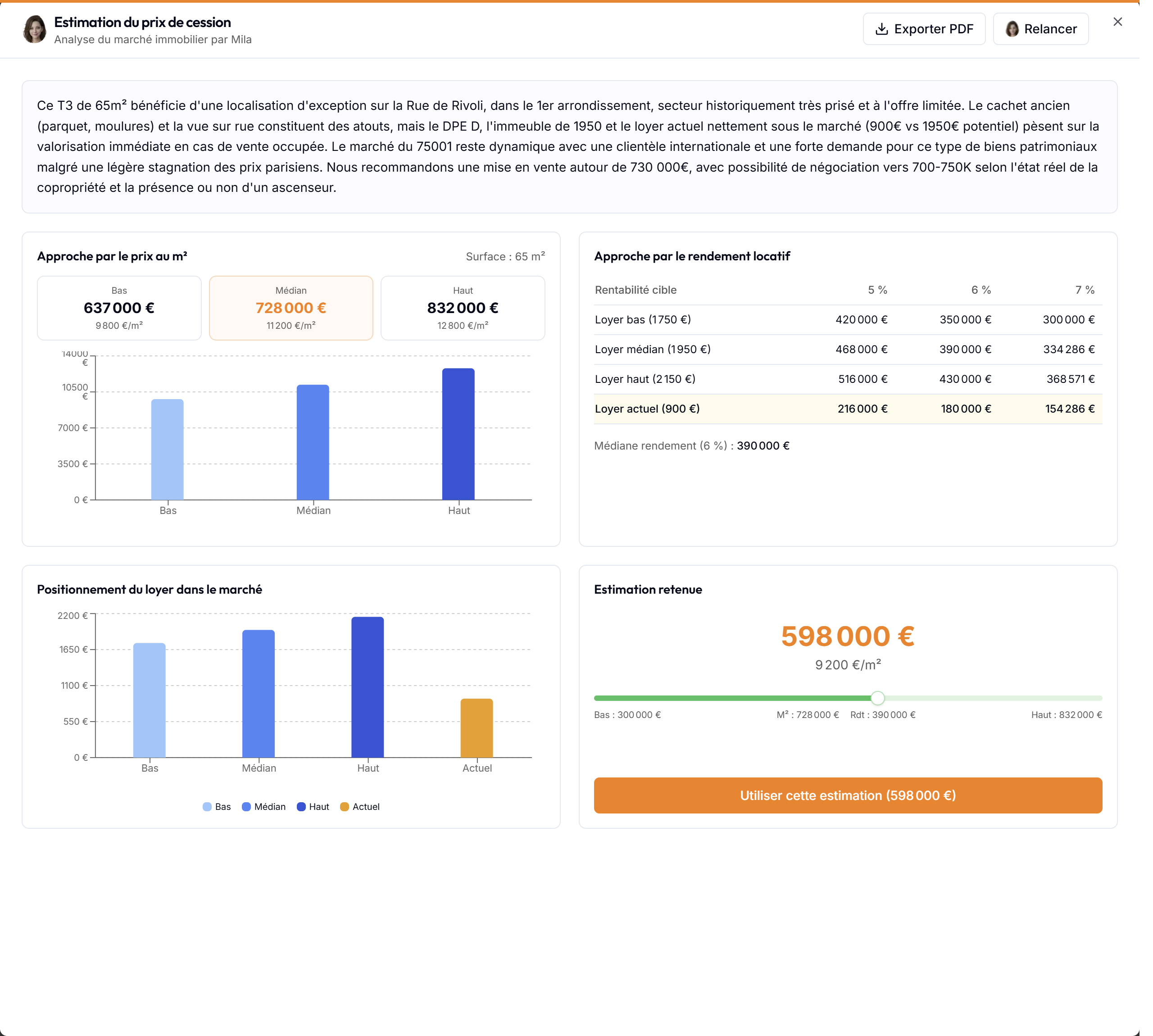The height and width of the screenshot is (1036, 1153).
Task: Click the Haut bar in price per m² chart
Action: click(x=458, y=434)
